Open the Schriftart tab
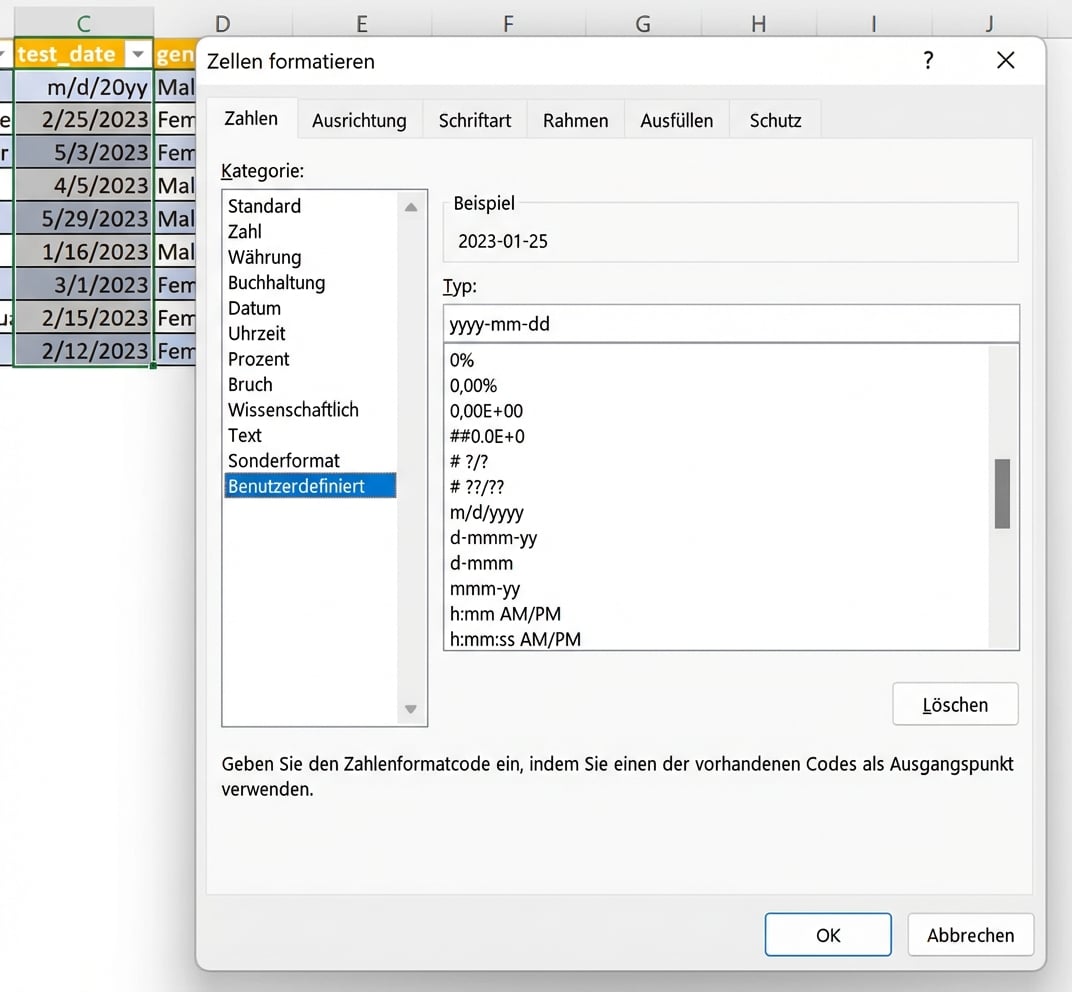 (x=474, y=119)
